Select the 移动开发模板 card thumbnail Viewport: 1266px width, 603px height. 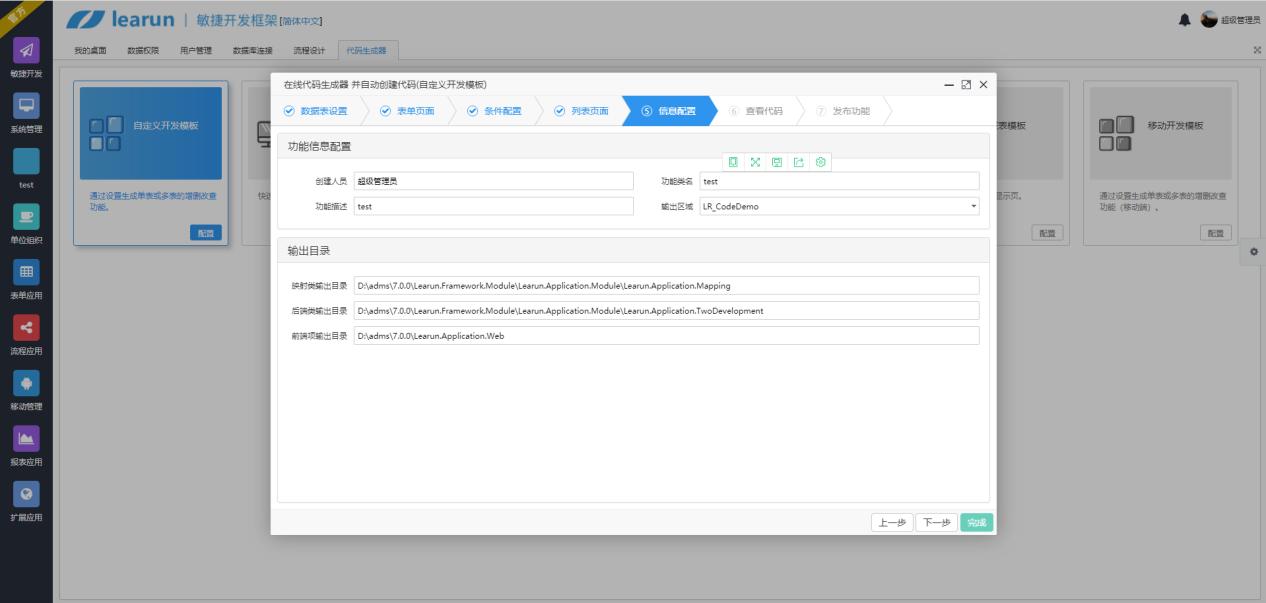tap(1161, 133)
